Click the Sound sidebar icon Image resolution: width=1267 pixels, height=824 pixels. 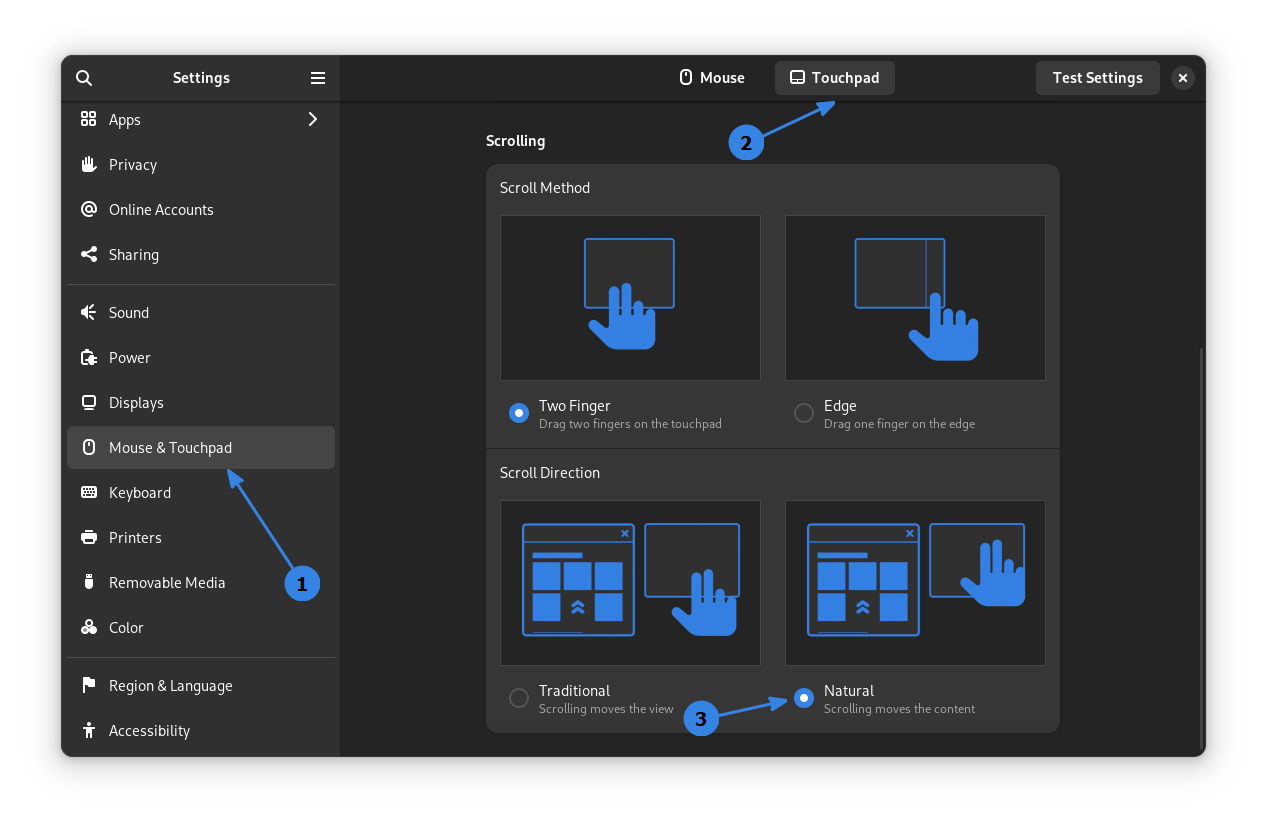(90, 312)
